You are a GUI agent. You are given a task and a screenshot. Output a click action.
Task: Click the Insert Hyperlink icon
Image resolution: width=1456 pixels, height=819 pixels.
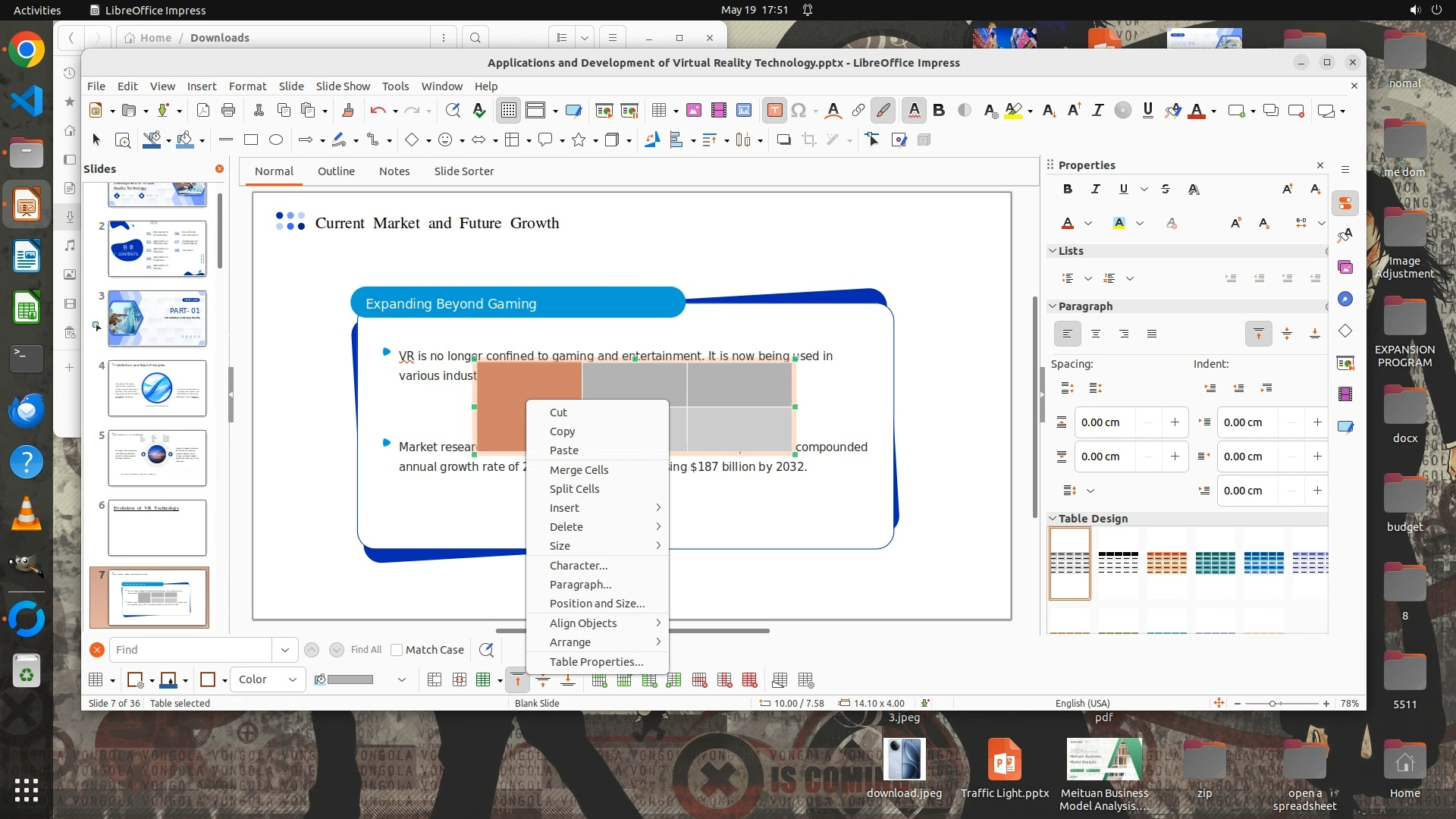(x=858, y=111)
